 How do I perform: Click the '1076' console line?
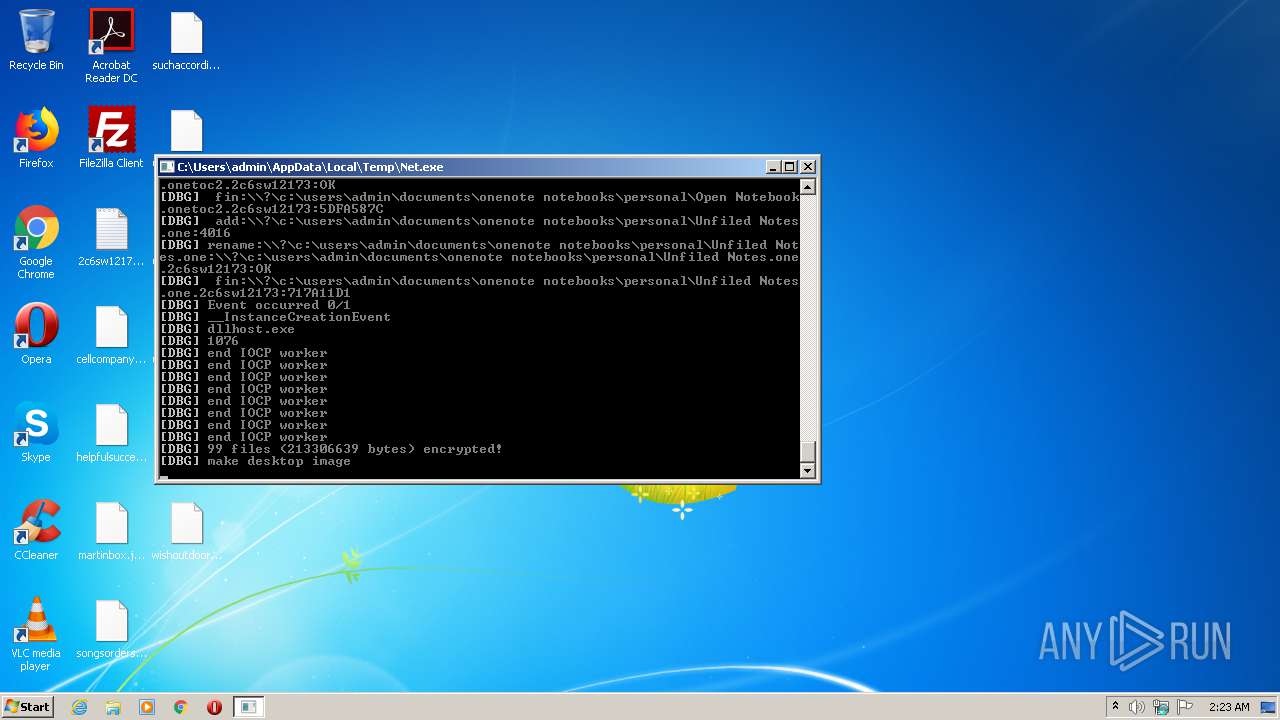[x=199, y=341]
